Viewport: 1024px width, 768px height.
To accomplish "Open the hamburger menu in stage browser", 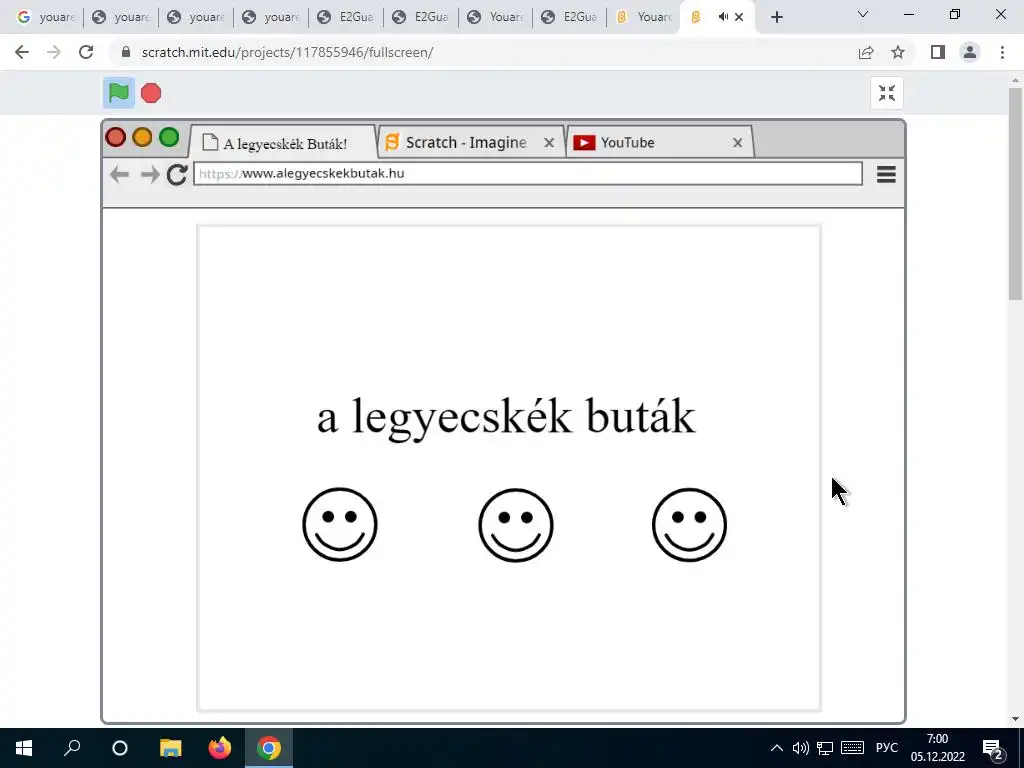I will [886, 174].
